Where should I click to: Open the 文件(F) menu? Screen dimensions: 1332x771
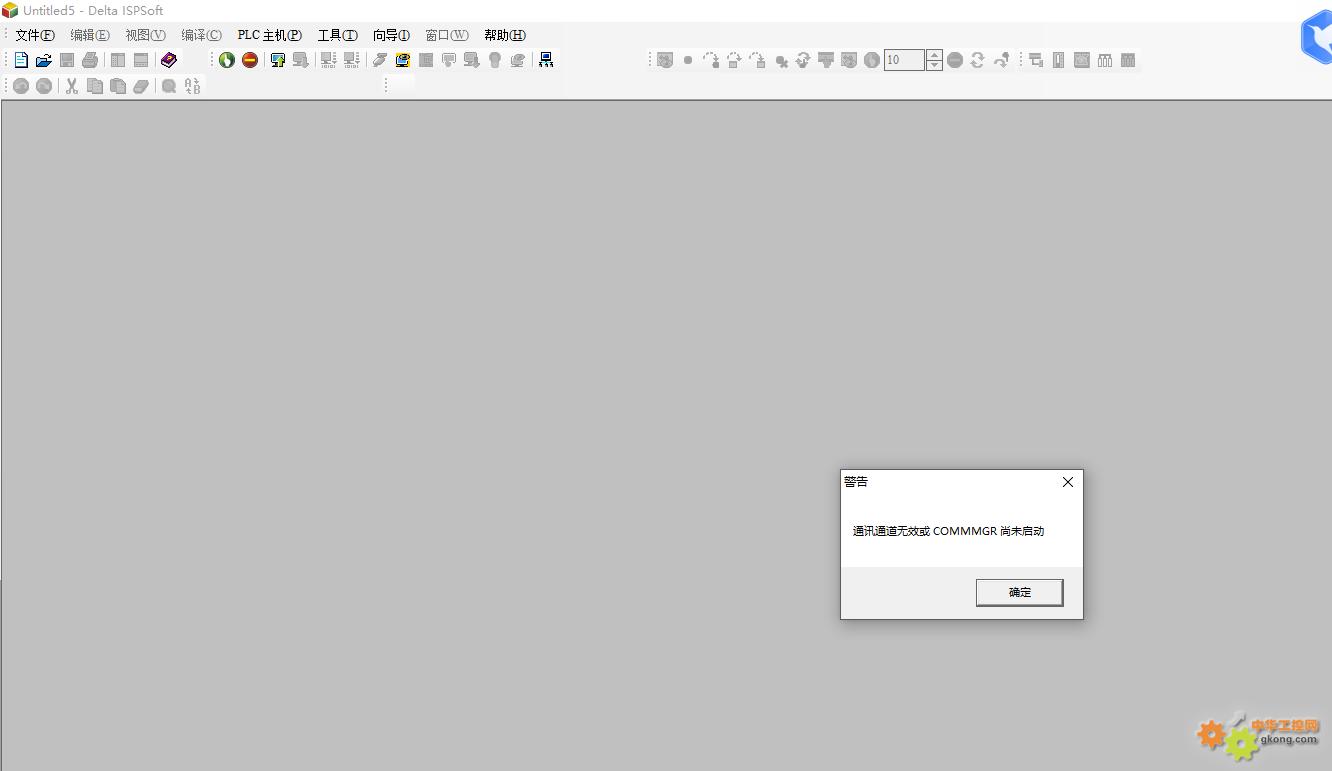(34, 35)
